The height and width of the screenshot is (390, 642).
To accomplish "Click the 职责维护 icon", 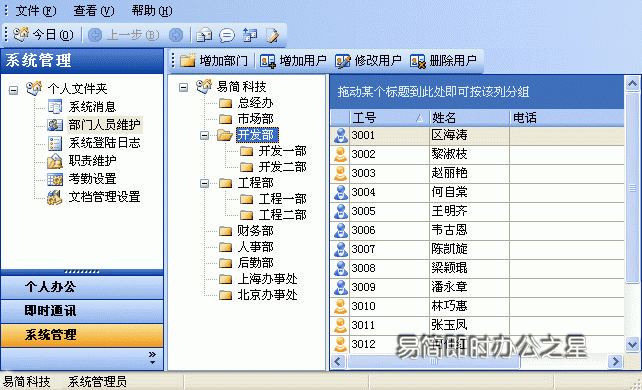I will tap(55, 161).
